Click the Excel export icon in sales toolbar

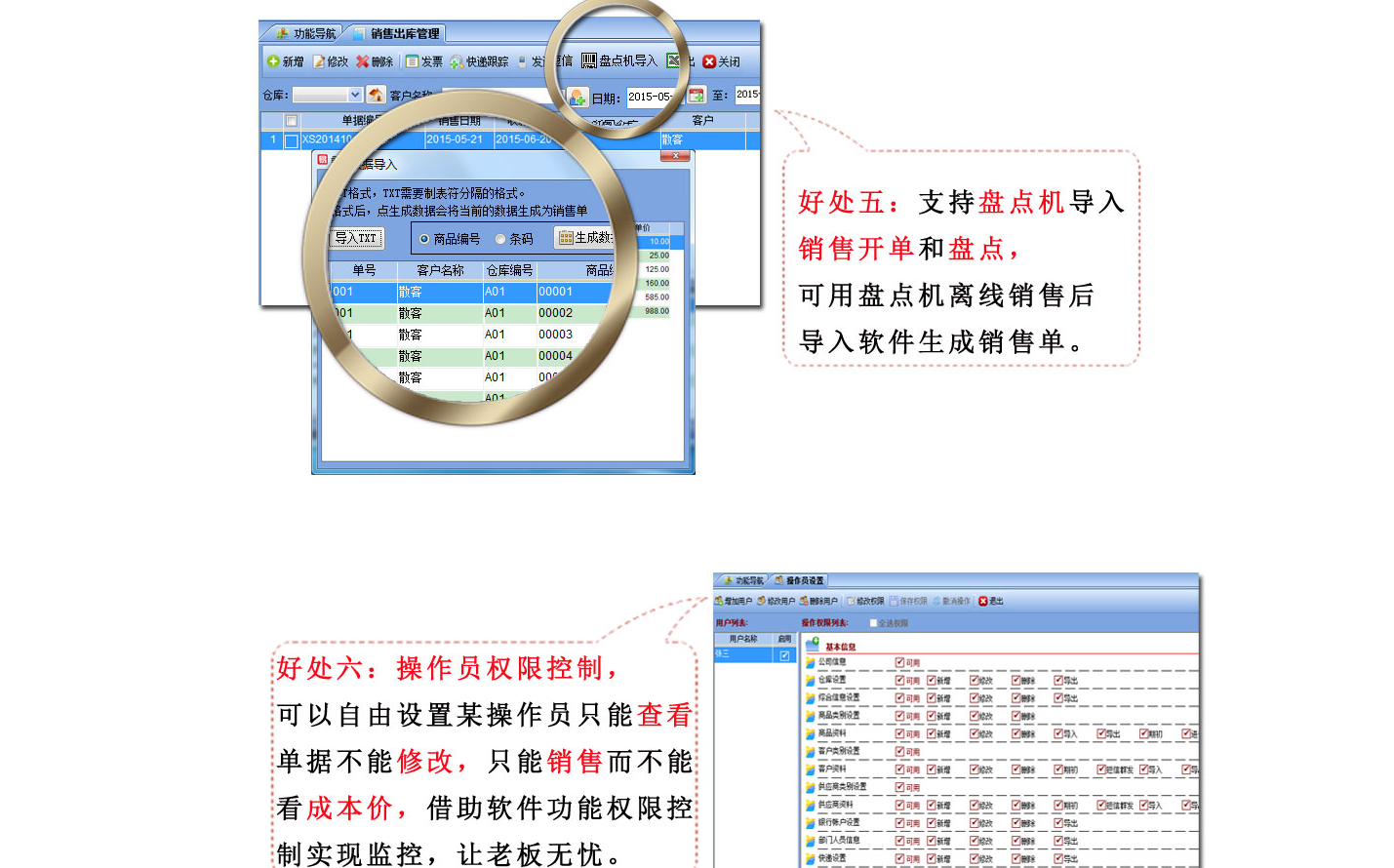[x=673, y=60]
